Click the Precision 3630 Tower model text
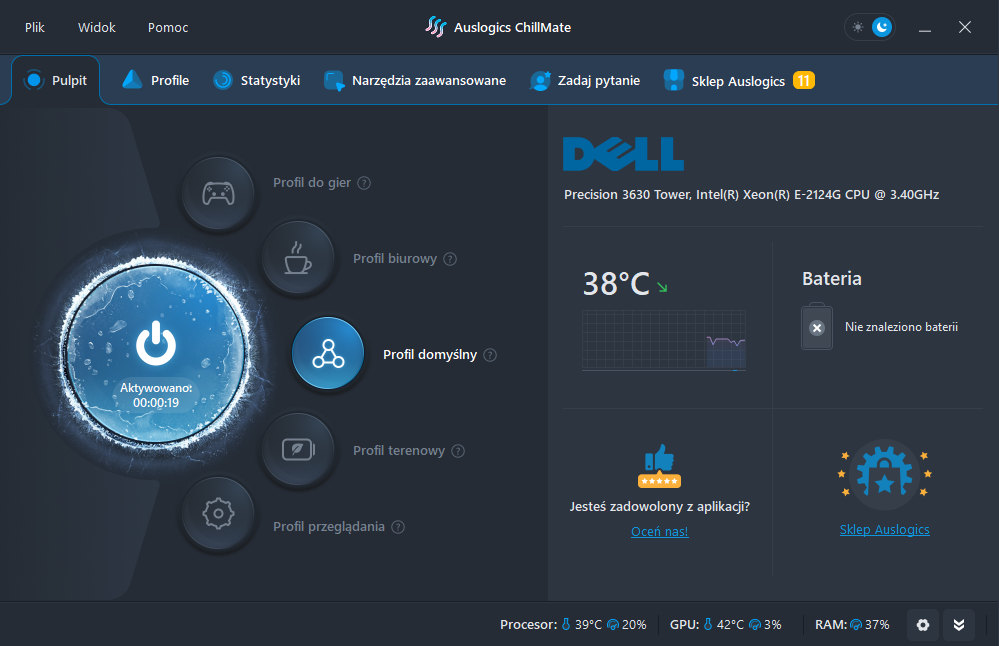The width and height of the screenshot is (999, 646). (751, 195)
